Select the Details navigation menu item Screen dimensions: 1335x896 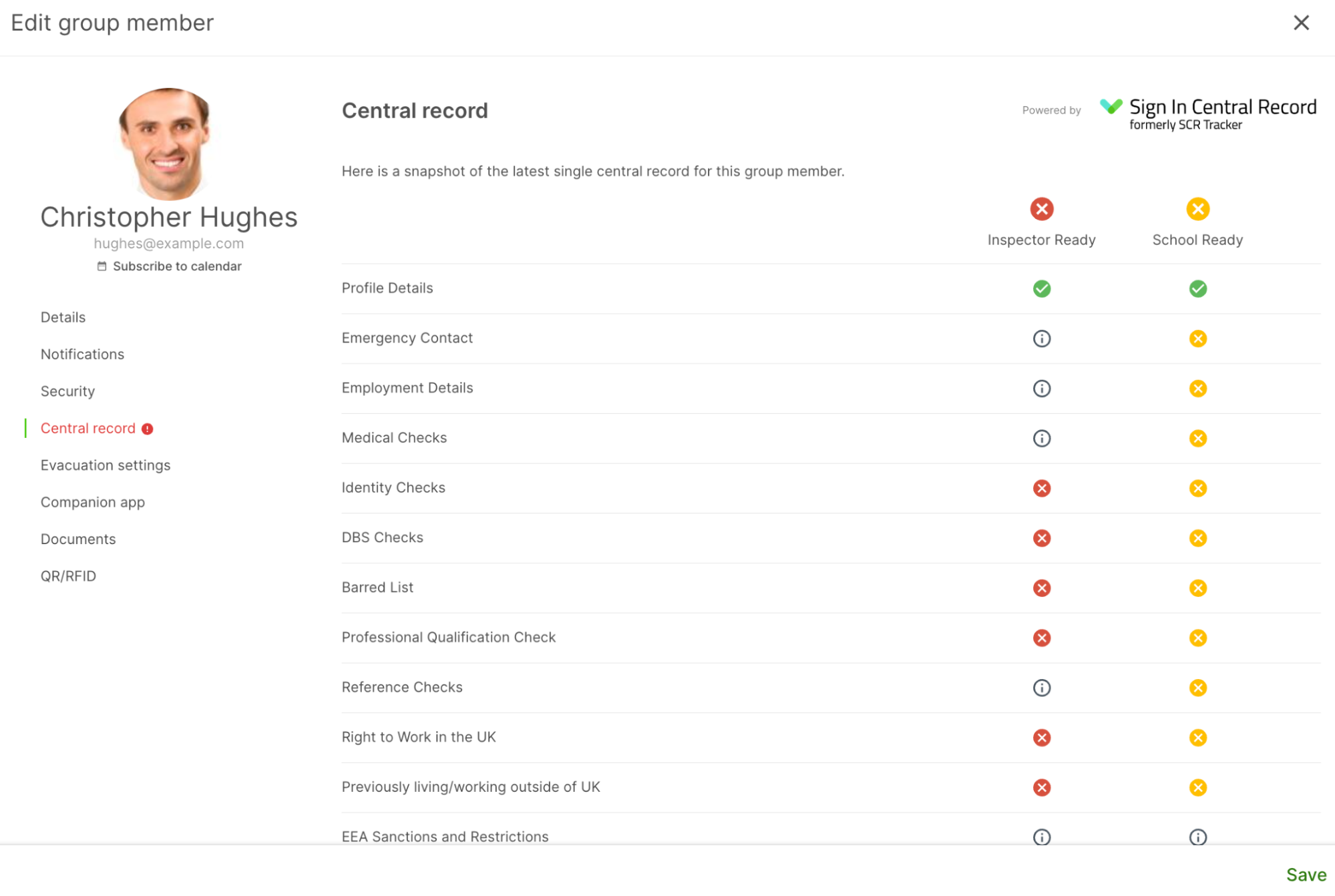tap(62, 317)
